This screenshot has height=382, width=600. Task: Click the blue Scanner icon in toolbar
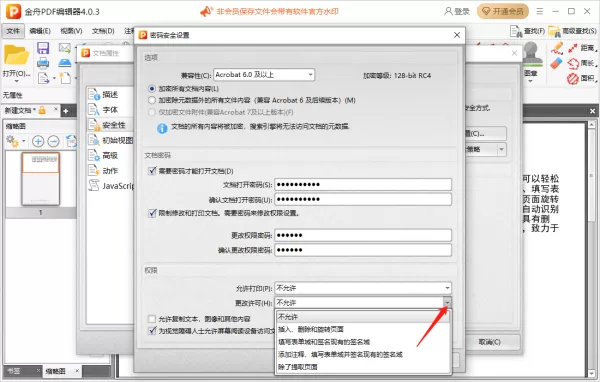65,63
